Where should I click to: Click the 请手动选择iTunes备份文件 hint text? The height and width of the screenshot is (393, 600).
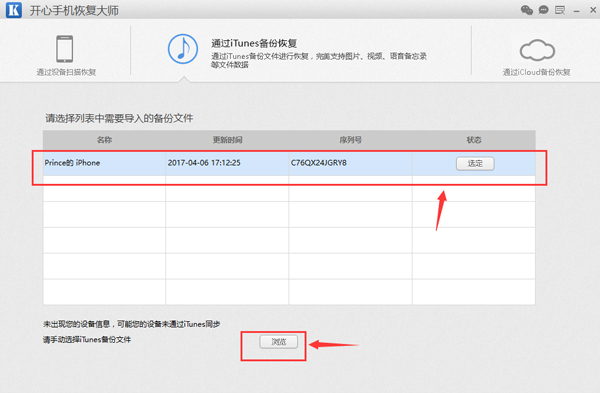pyautogui.click(x=87, y=339)
